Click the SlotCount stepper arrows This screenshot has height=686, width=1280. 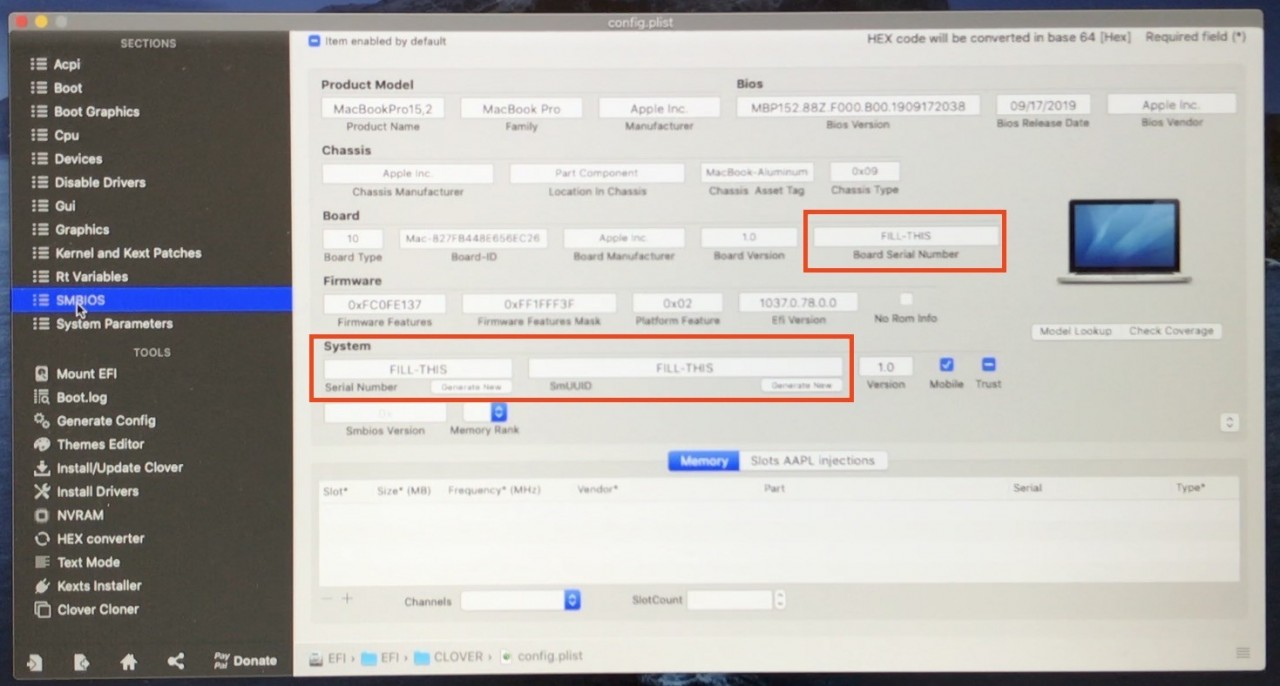point(780,600)
